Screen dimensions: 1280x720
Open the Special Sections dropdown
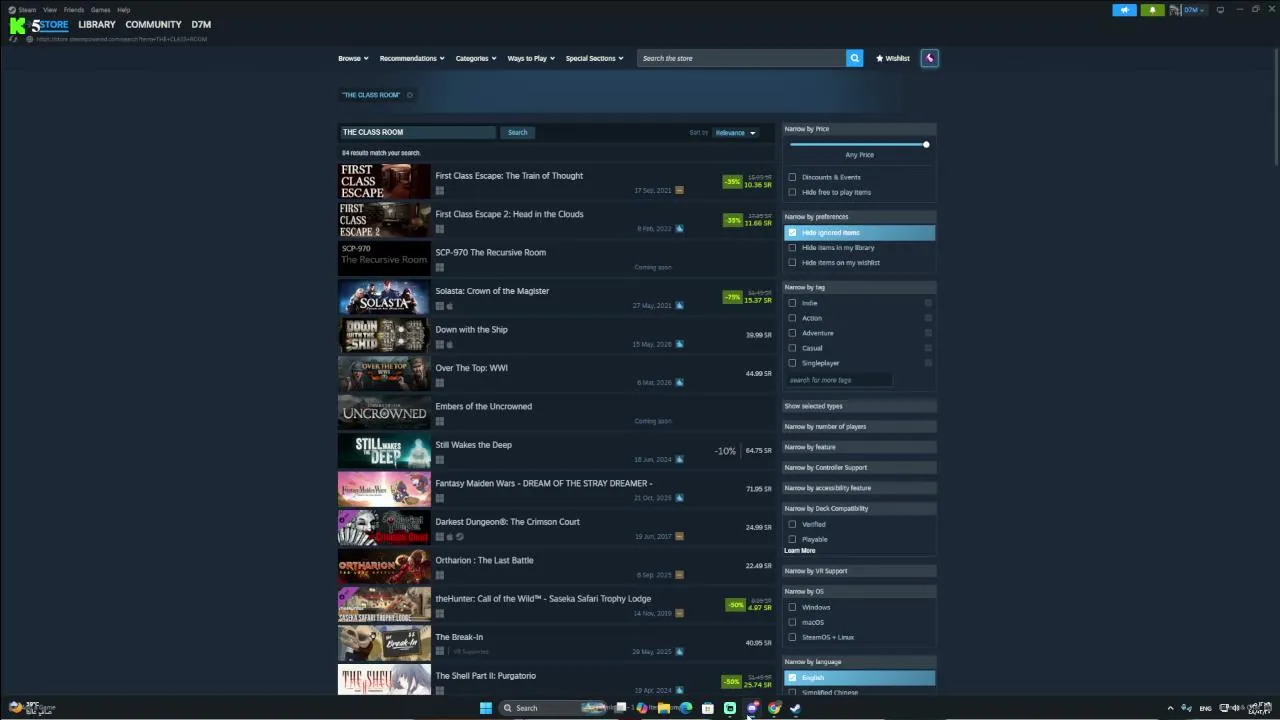coord(594,58)
